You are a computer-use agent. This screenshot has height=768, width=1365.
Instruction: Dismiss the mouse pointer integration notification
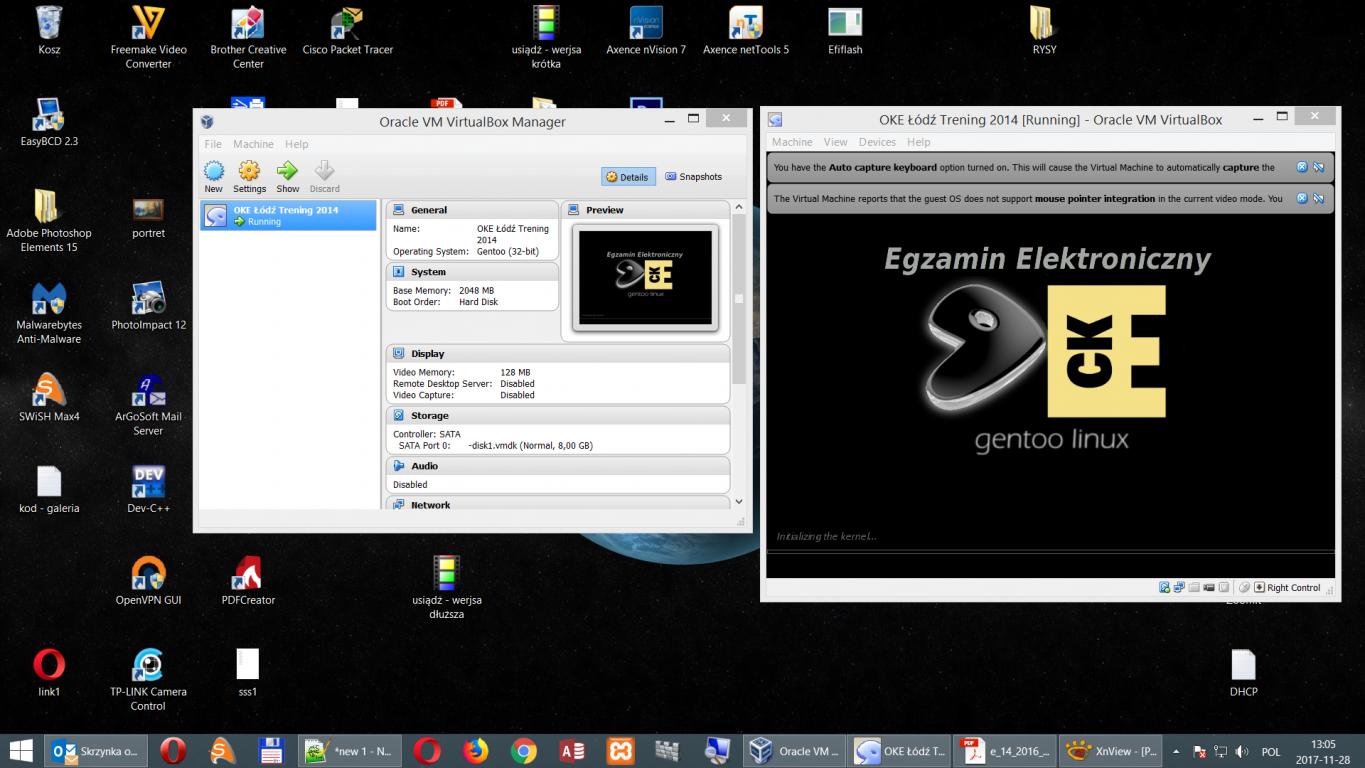point(1302,198)
